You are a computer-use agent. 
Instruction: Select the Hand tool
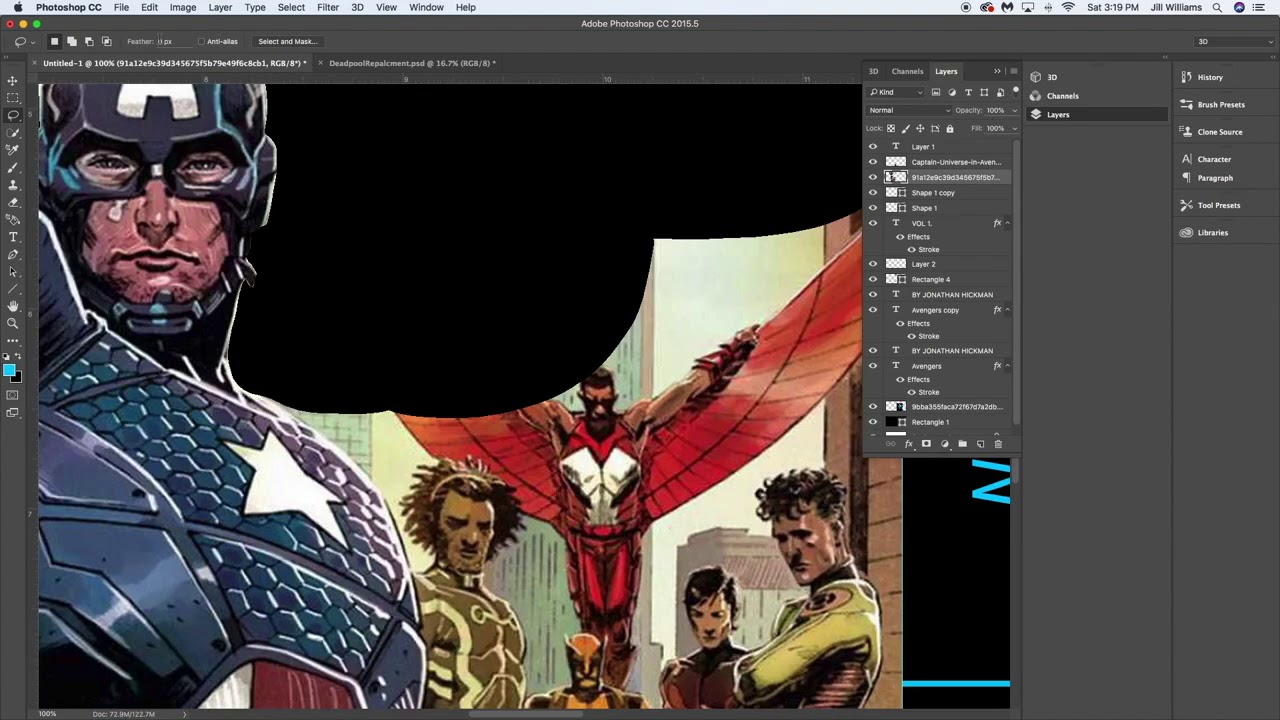[x=13, y=306]
